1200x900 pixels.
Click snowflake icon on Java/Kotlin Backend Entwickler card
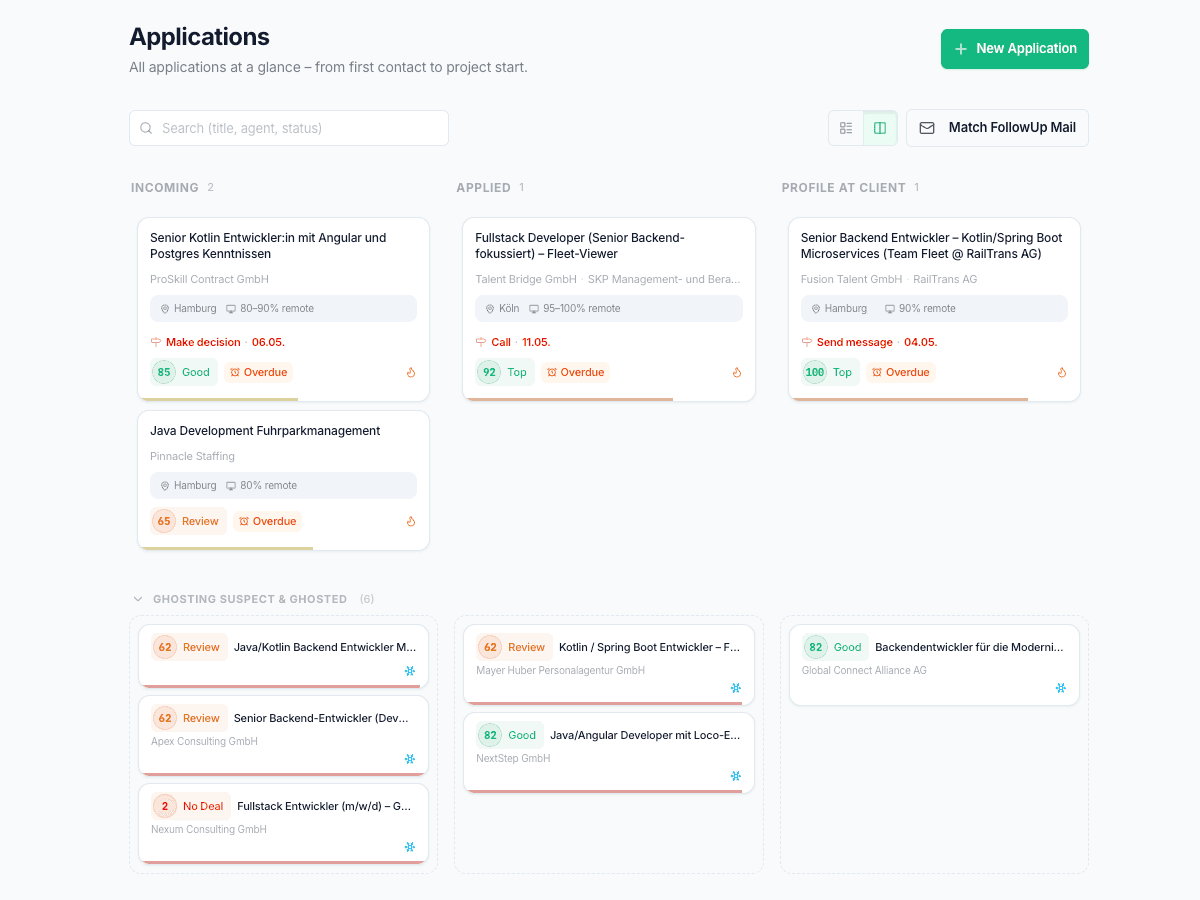click(410, 671)
